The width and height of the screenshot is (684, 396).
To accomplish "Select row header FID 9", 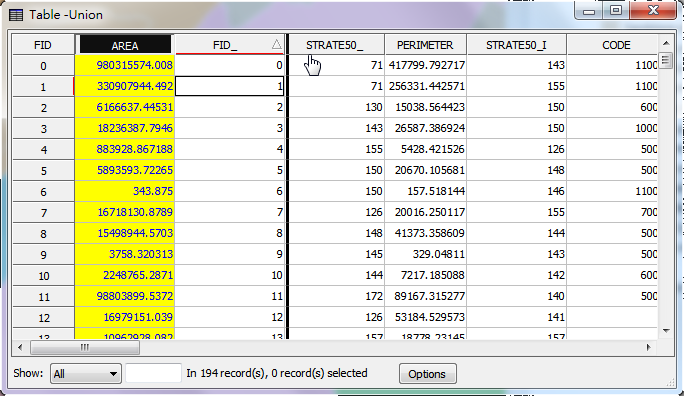I will 43,254.
